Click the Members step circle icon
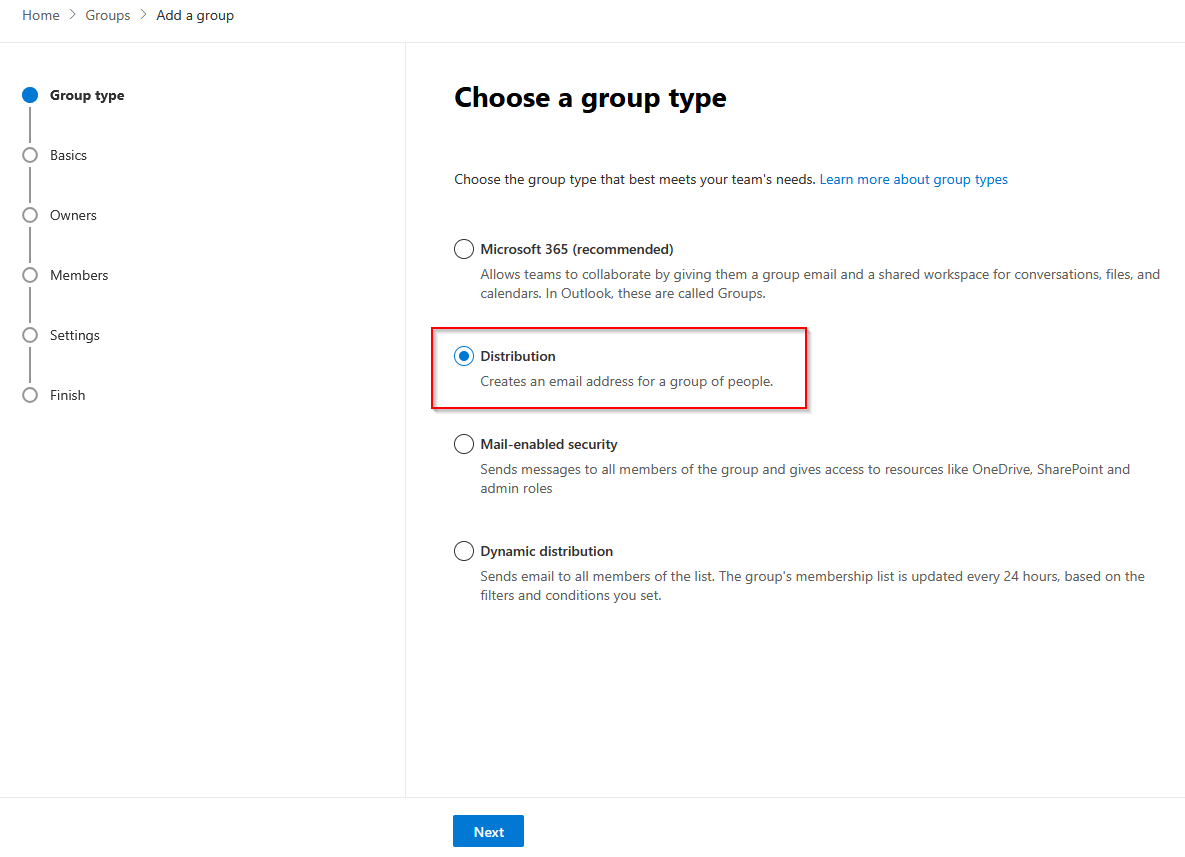Screen dimensions: 1185x857 pos(30,276)
